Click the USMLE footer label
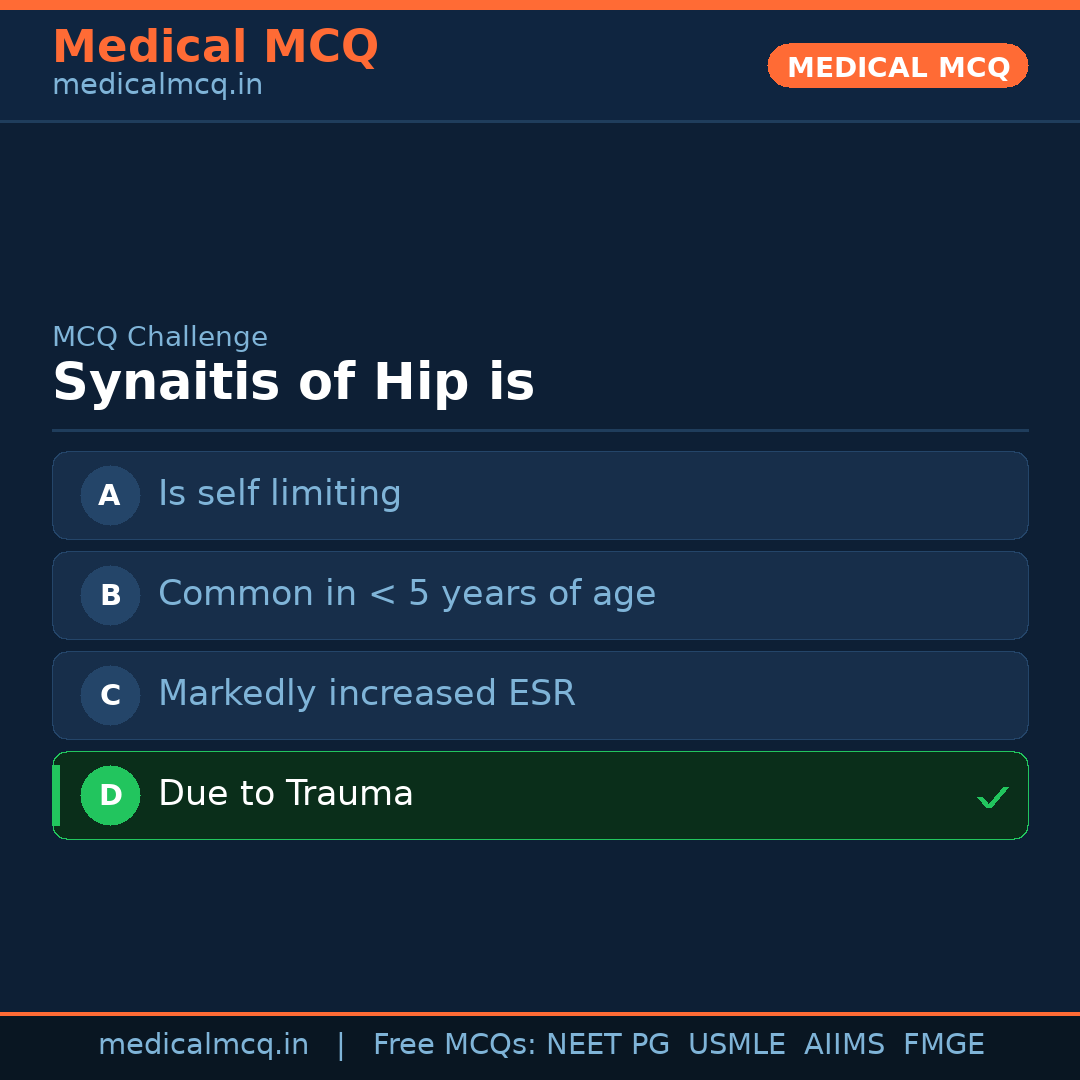The height and width of the screenshot is (1080, 1080). tap(736, 1045)
